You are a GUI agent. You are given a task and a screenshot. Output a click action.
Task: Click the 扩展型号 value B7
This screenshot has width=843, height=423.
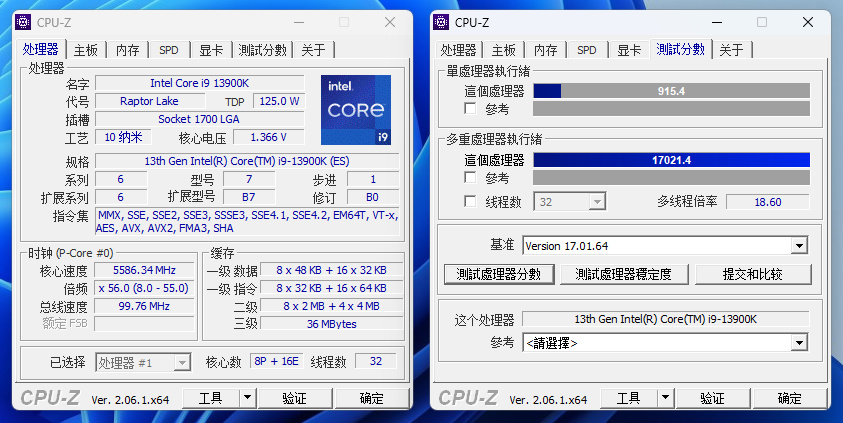click(249, 197)
